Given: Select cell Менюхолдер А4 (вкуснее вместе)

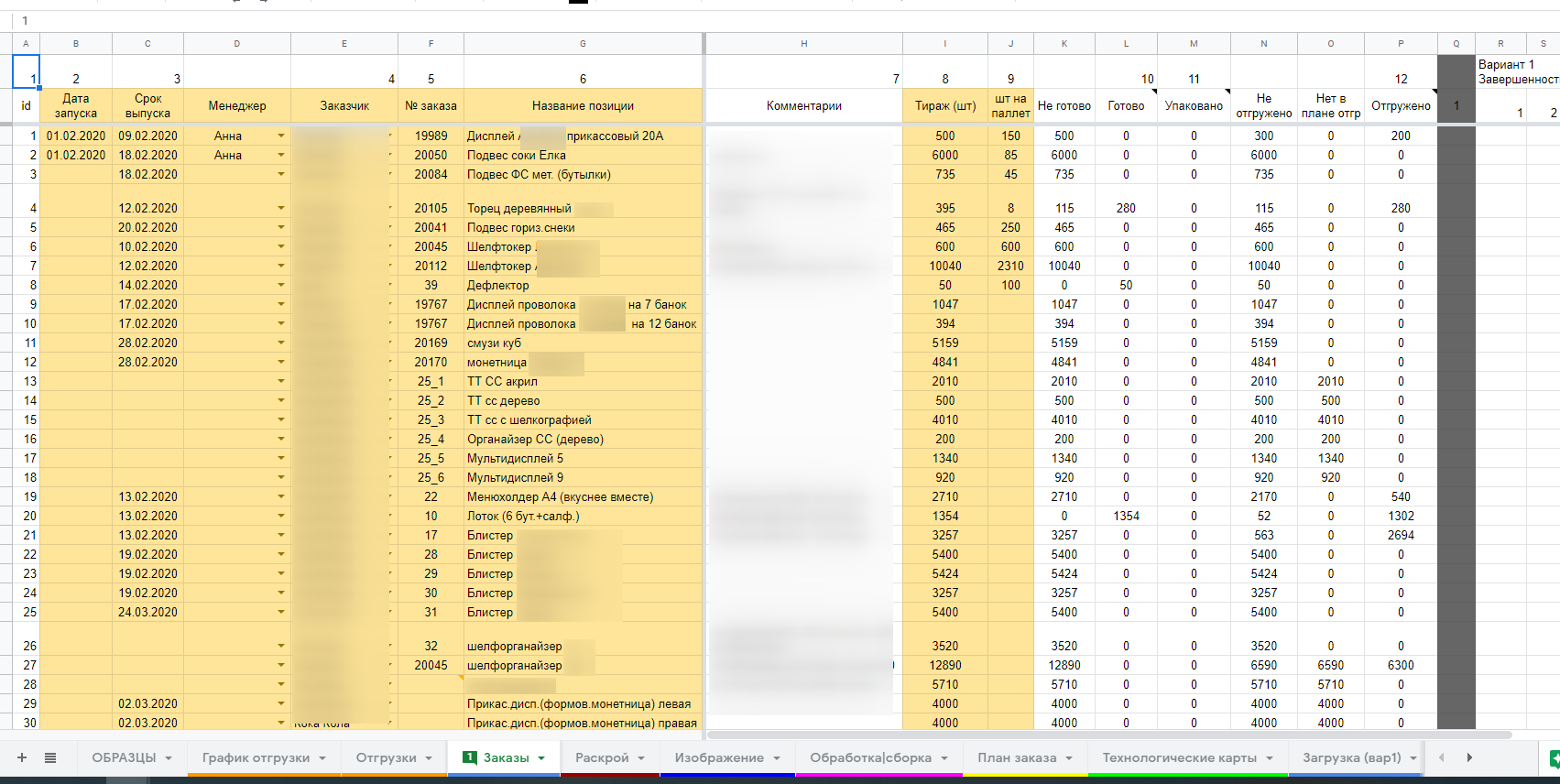Looking at the screenshot, I should (x=583, y=496).
